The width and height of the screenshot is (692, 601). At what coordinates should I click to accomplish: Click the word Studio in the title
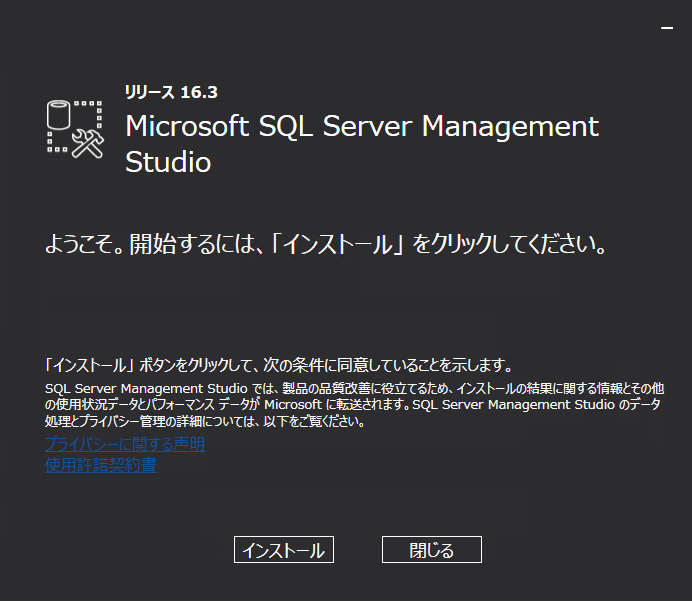click(168, 162)
